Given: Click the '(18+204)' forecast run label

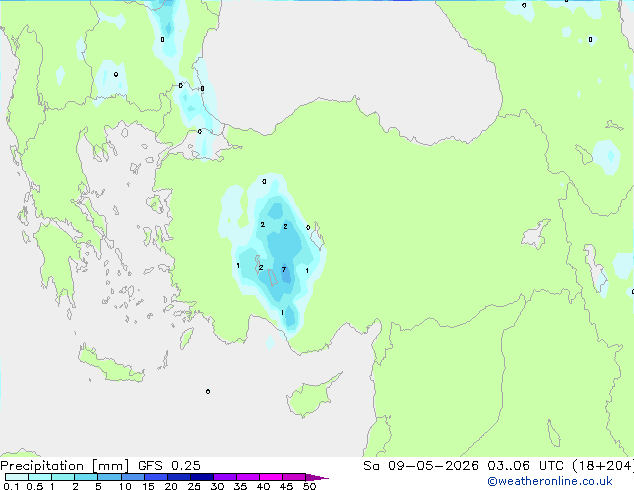Looking at the screenshot, I should click(603, 466).
